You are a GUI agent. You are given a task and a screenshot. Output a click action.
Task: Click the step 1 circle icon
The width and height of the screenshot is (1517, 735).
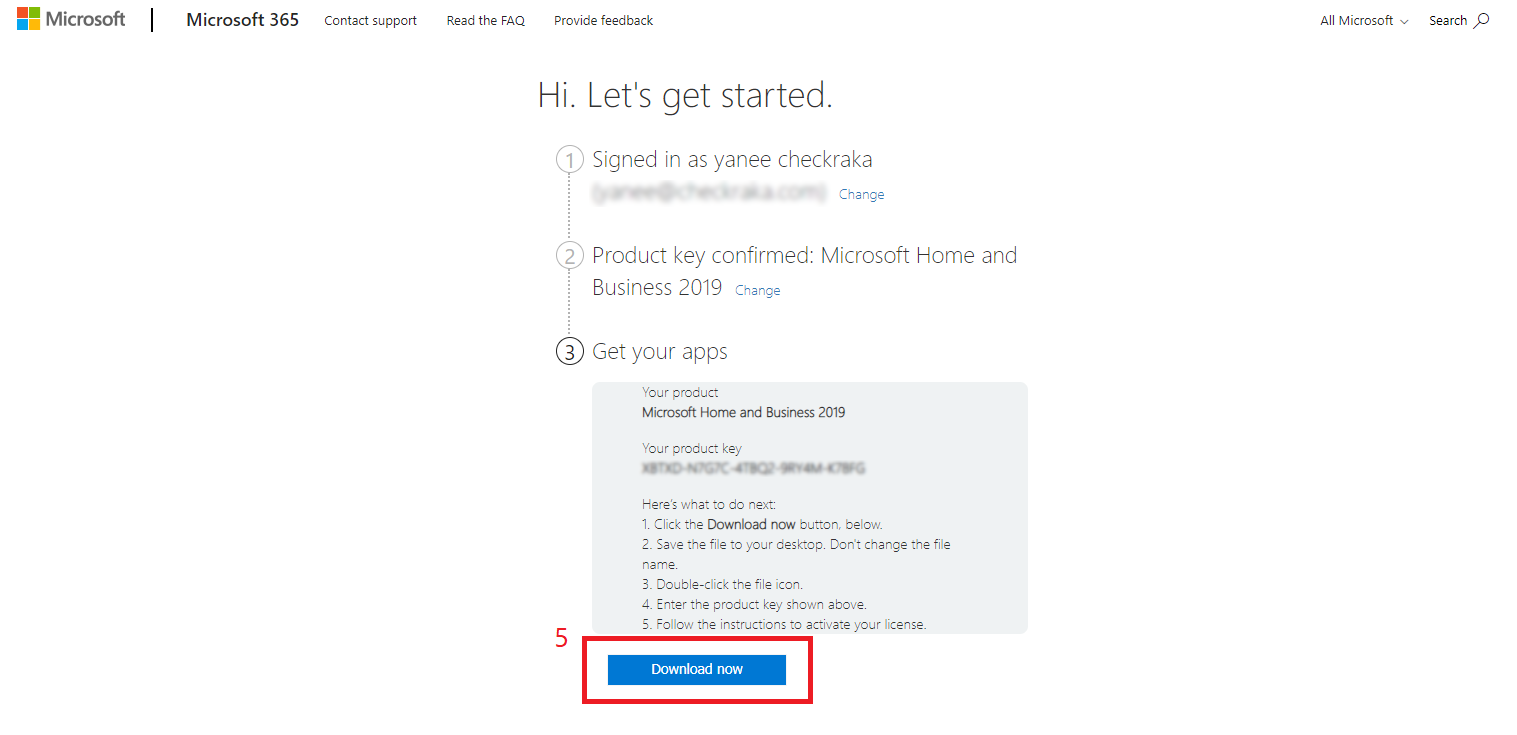click(x=569, y=160)
